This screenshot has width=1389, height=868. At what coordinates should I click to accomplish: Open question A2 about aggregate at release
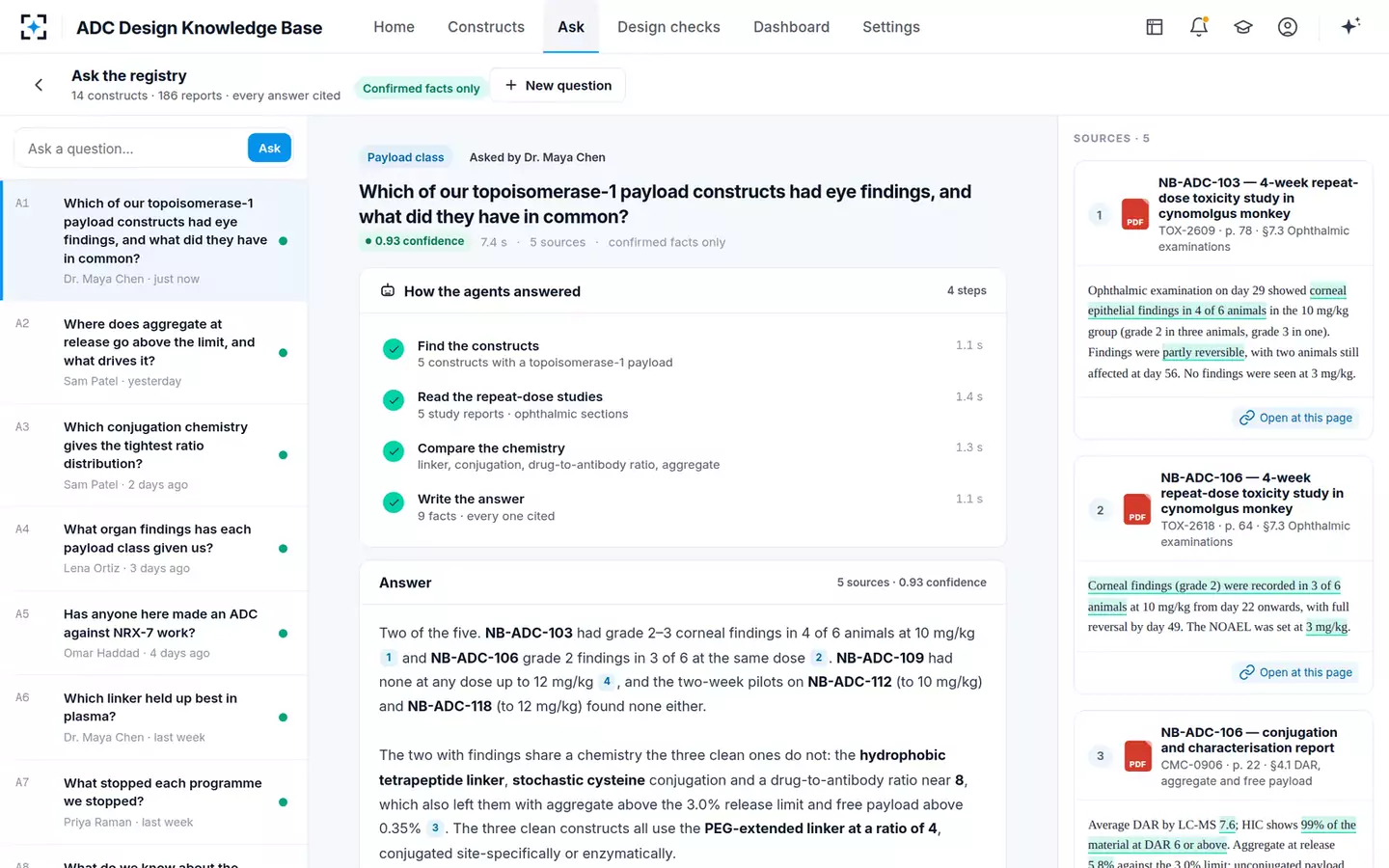[154, 352]
